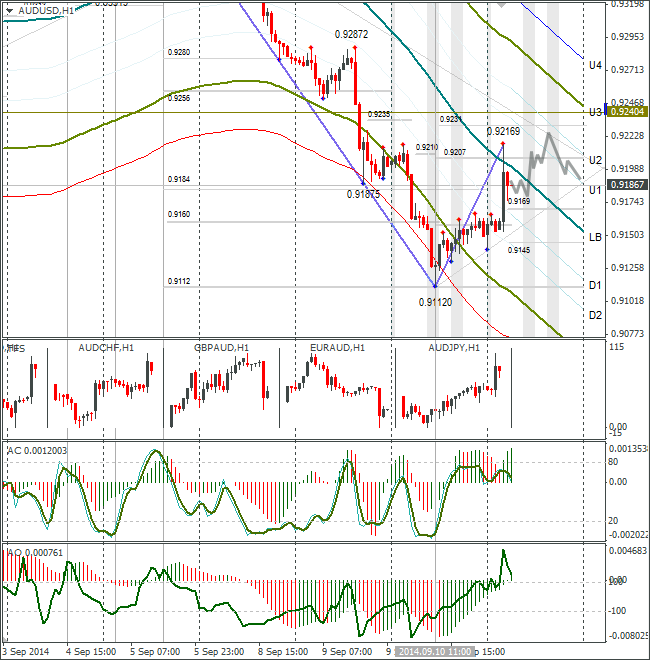Click the 0.9231 level label
The image size is (650, 660).
(450, 119)
